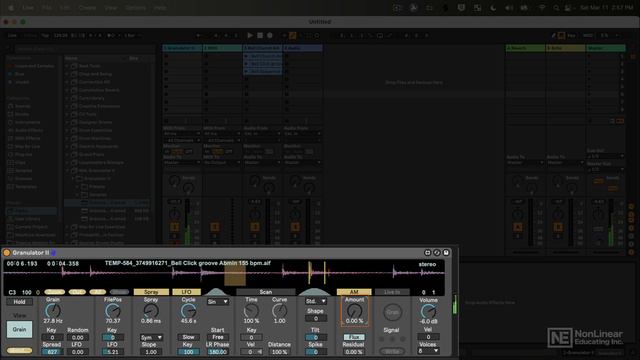This screenshot has height=360, width=640.
Task: Click the save preset disk icon in Granulator II
Action: (446, 253)
